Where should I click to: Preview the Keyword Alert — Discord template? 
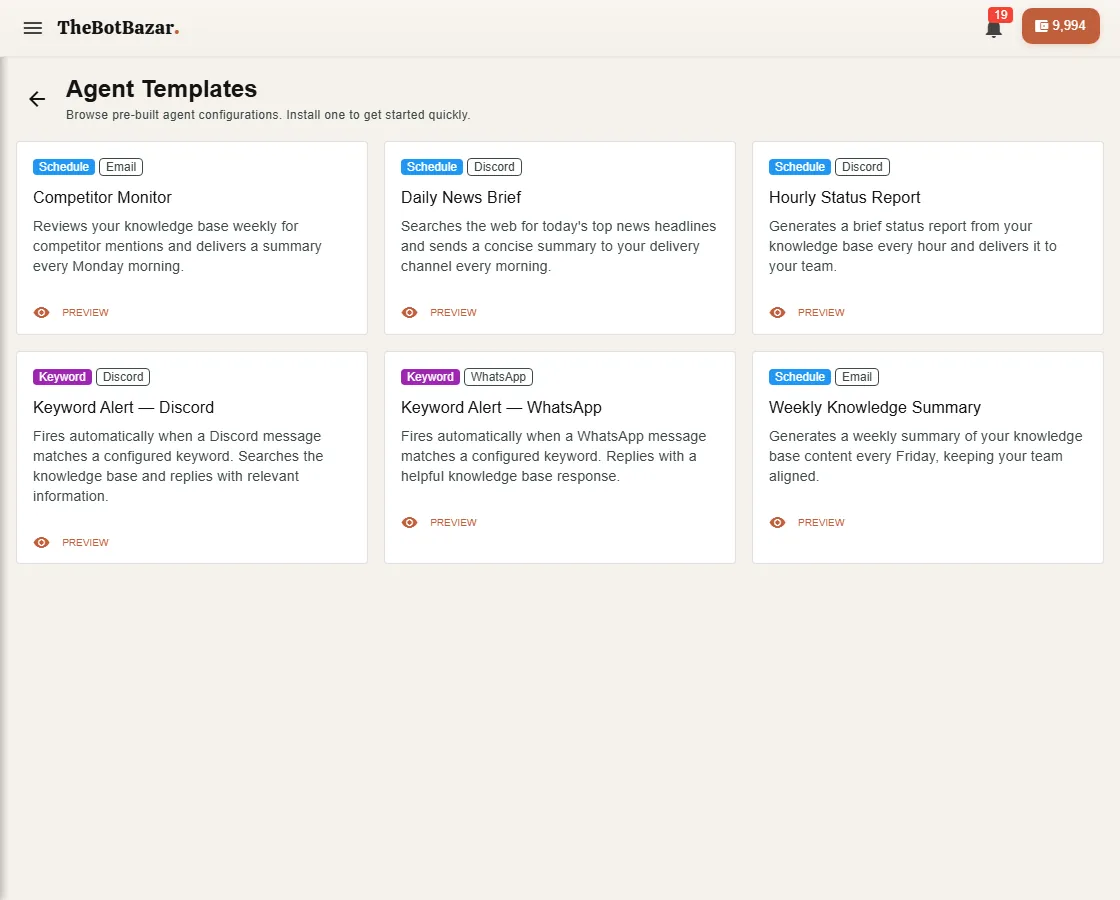[85, 542]
